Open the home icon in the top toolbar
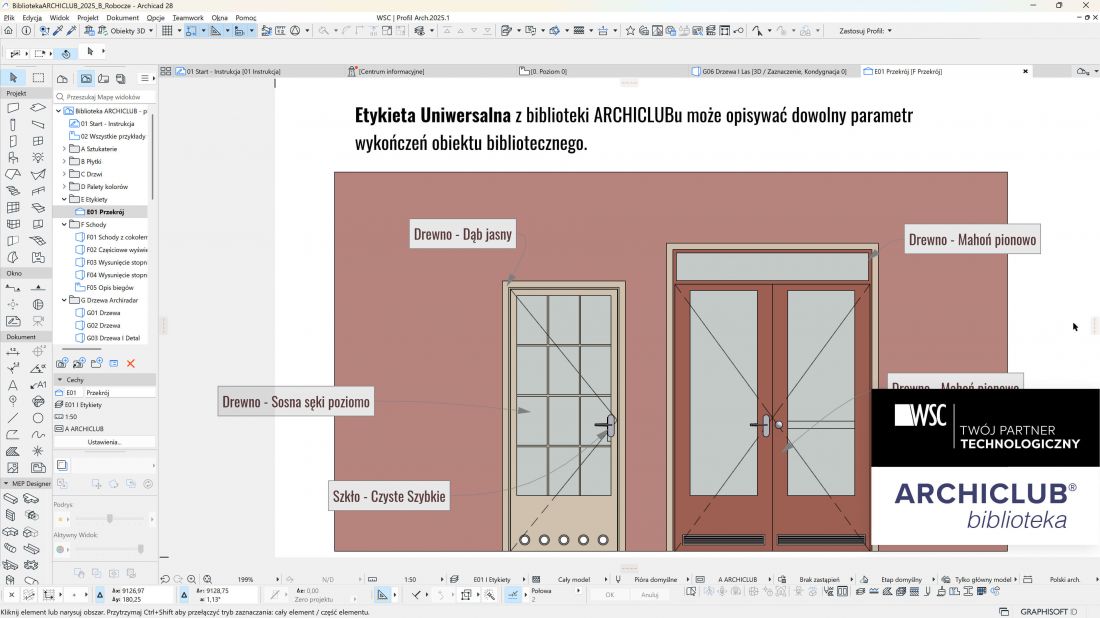 click(x=8, y=31)
